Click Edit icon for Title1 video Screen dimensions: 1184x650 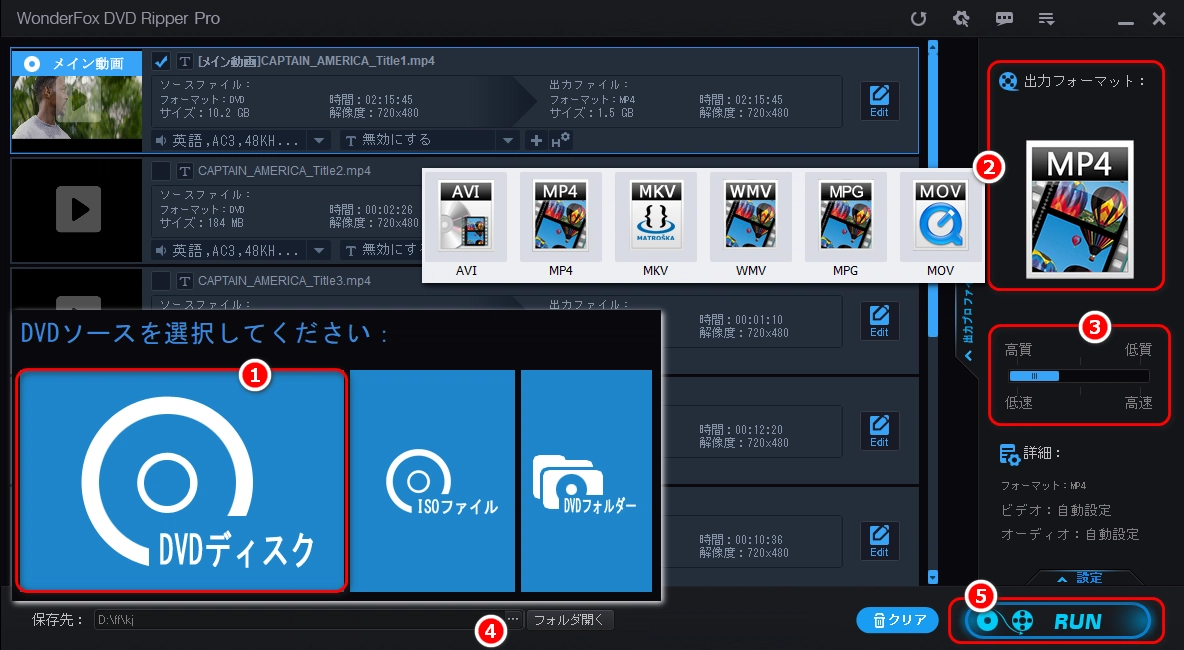pyautogui.click(x=880, y=101)
